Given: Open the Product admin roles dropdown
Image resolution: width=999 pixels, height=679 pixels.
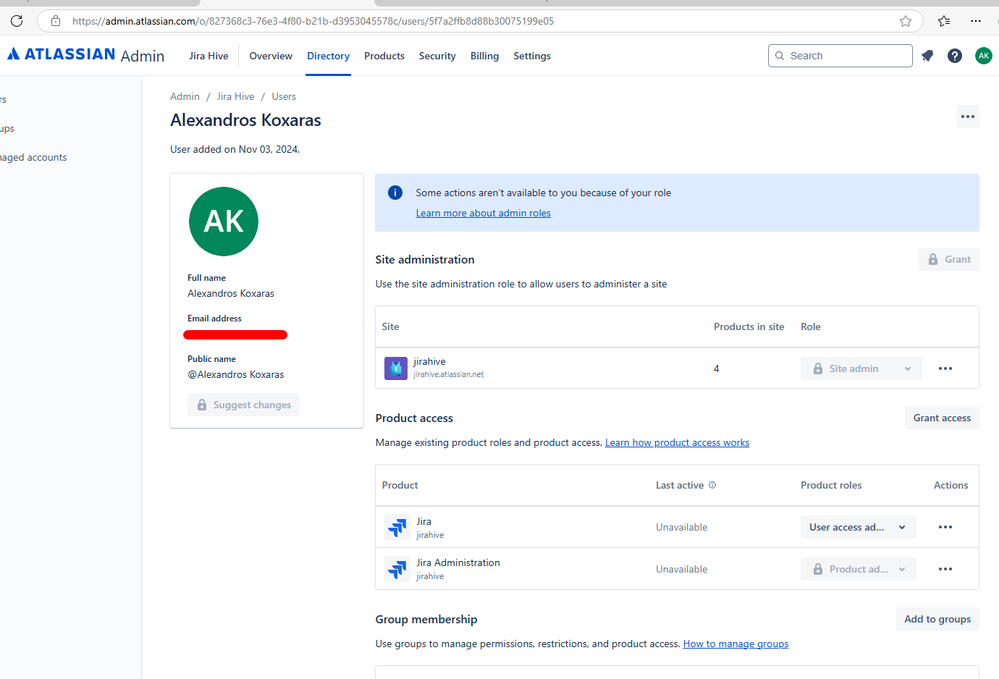Looking at the screenshot, I should [858, 569].
